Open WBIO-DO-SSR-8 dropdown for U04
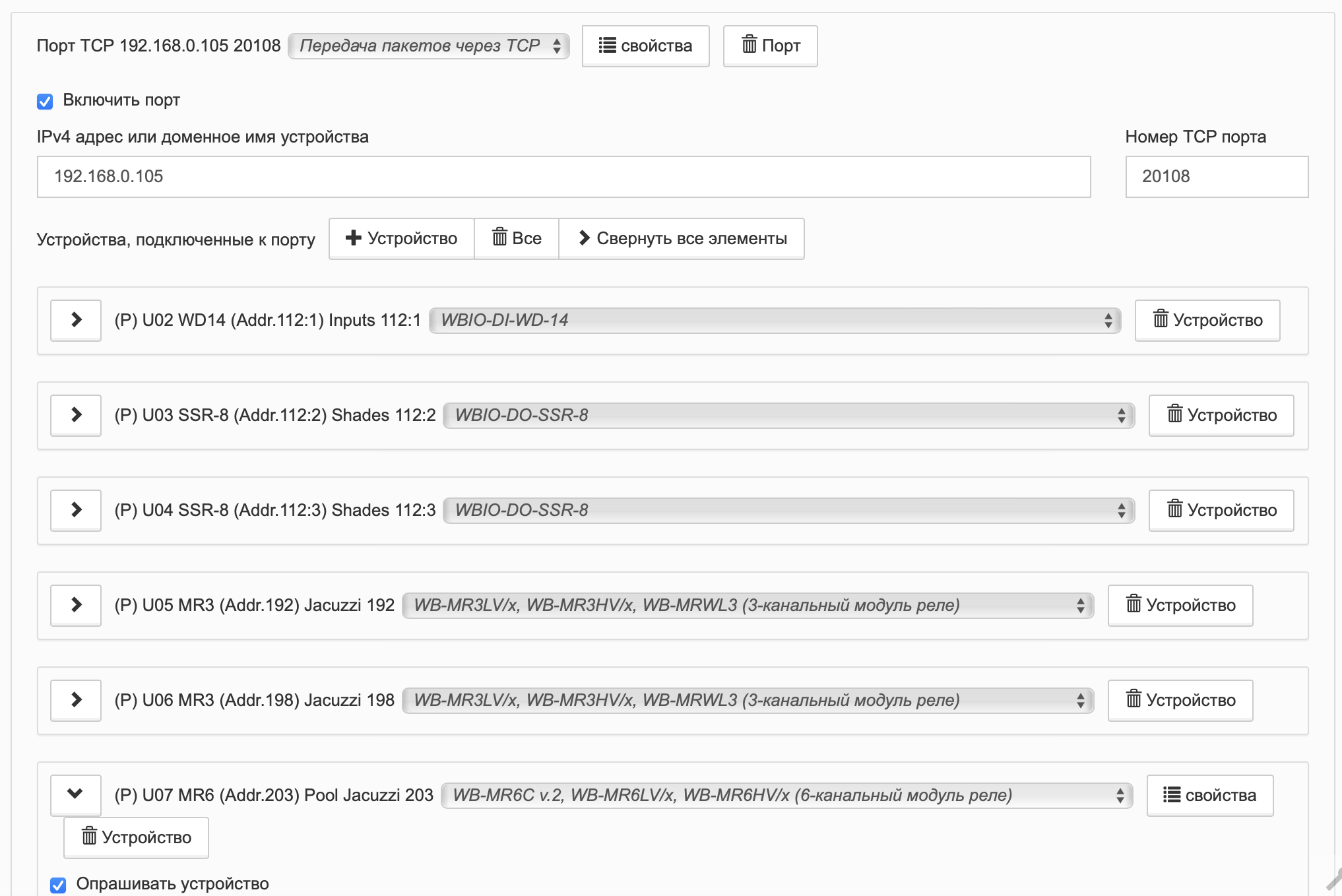The image size is (1342, 896). [789, 510]
